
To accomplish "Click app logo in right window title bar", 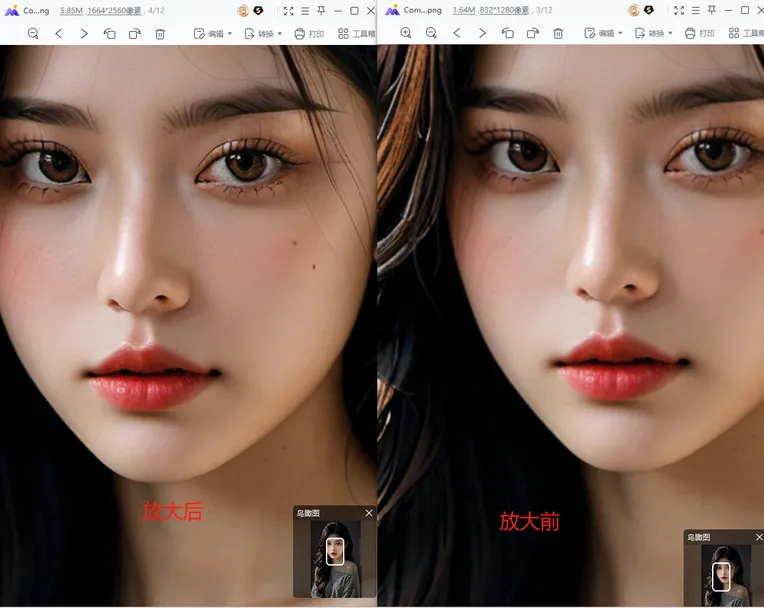I will 392,10.
